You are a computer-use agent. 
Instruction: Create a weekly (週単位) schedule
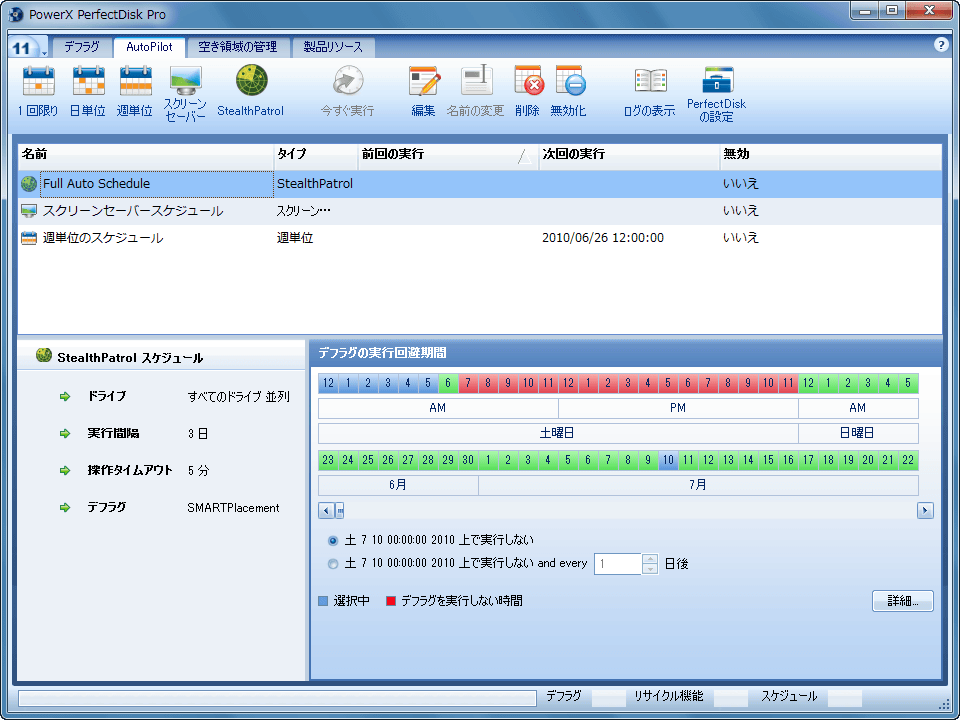tap(135, 91)
